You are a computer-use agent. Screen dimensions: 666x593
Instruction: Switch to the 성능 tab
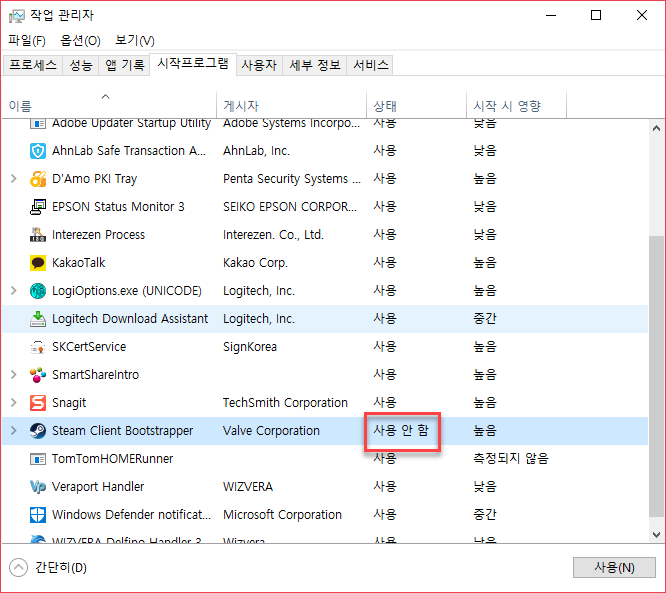81,65
